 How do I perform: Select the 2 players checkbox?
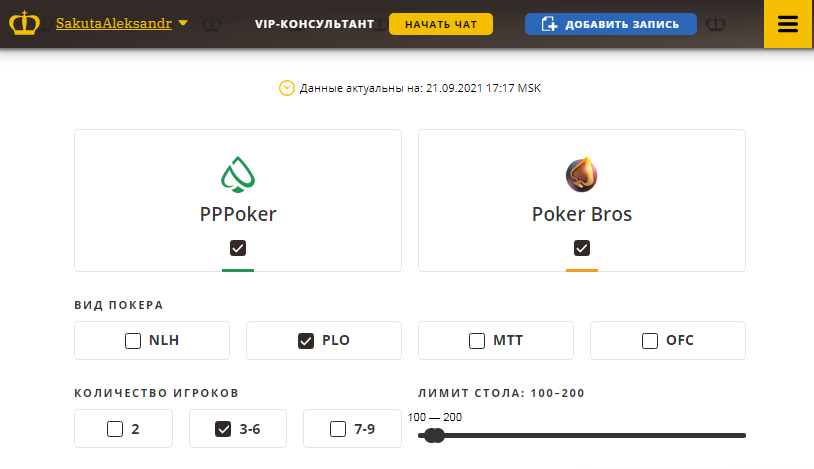tap(115, 430)
